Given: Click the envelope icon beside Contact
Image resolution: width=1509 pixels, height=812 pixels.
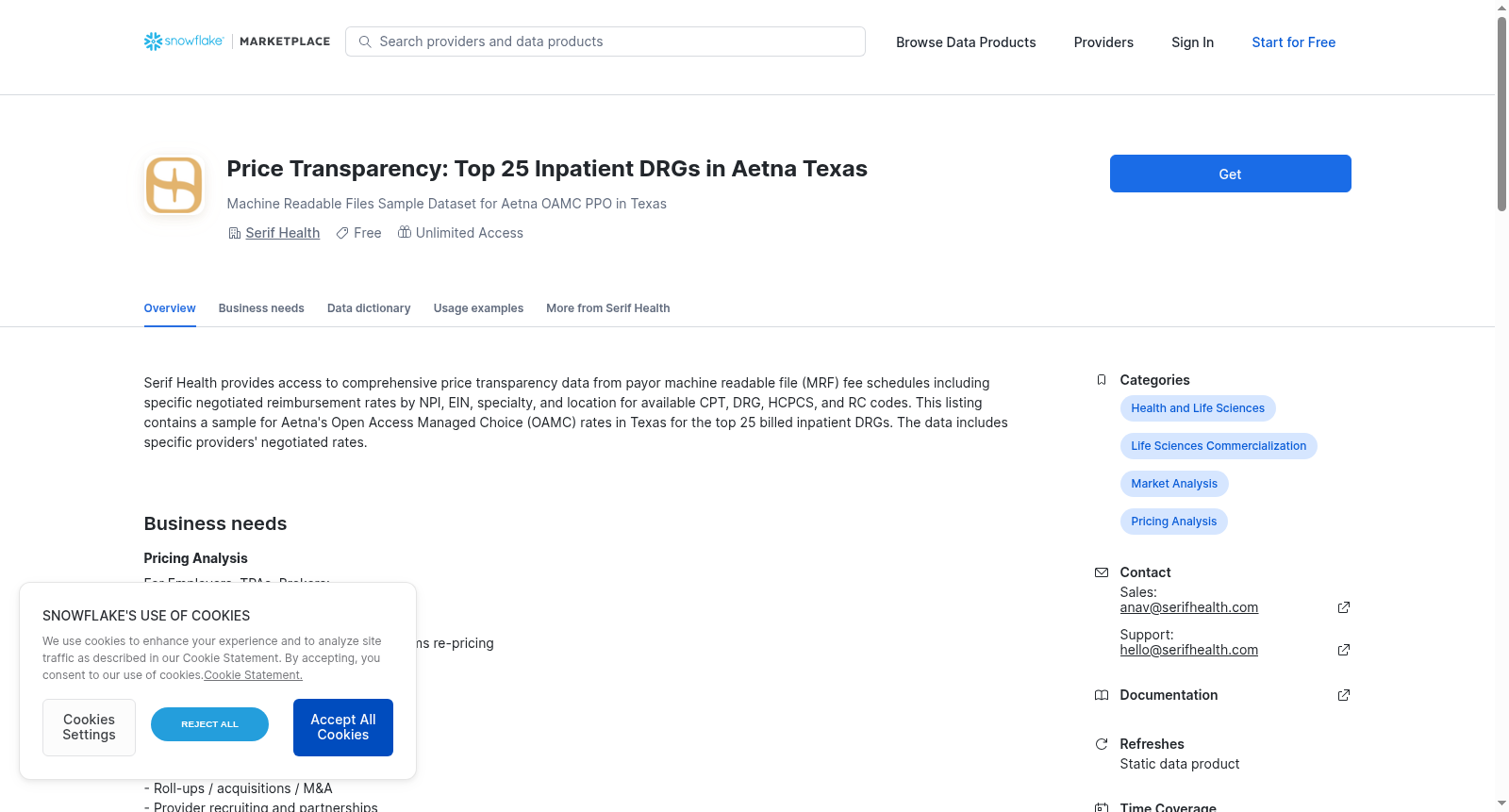Looking at the screenshot, I should click(x=1101, y=572).
